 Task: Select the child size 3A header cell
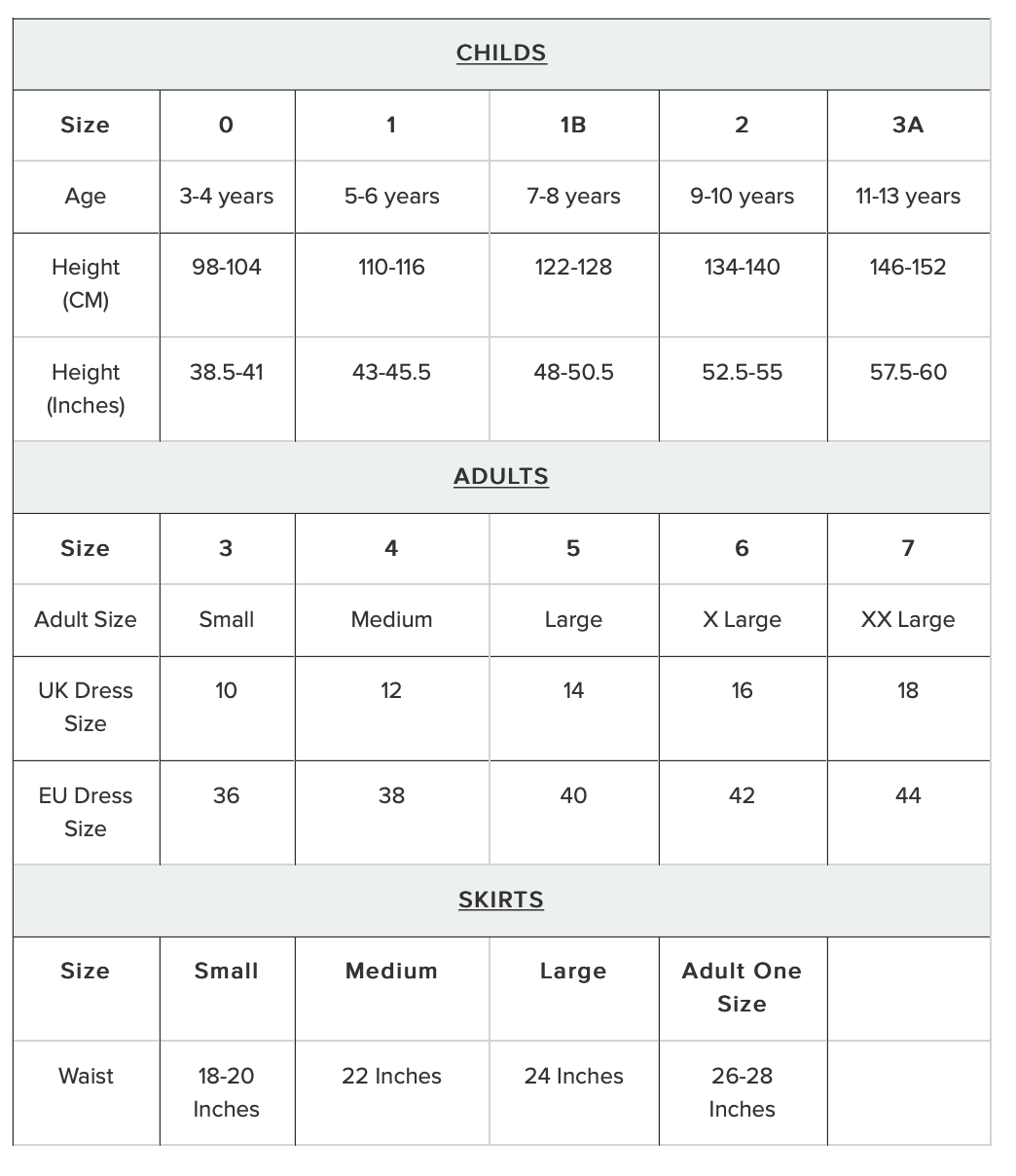[x=908, y=125]
